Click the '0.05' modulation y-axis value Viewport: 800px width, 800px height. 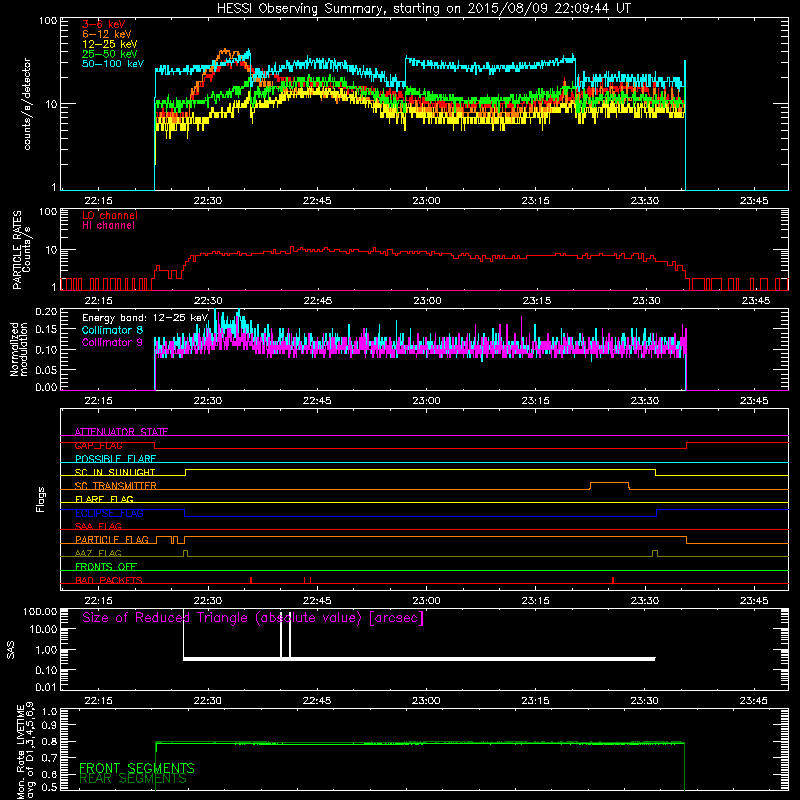click(46, 369)
